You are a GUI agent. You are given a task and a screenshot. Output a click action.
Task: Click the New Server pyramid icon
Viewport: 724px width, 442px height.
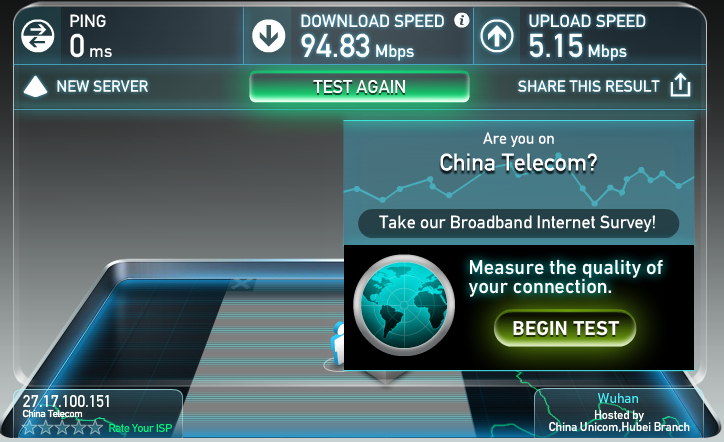point(35,86)
